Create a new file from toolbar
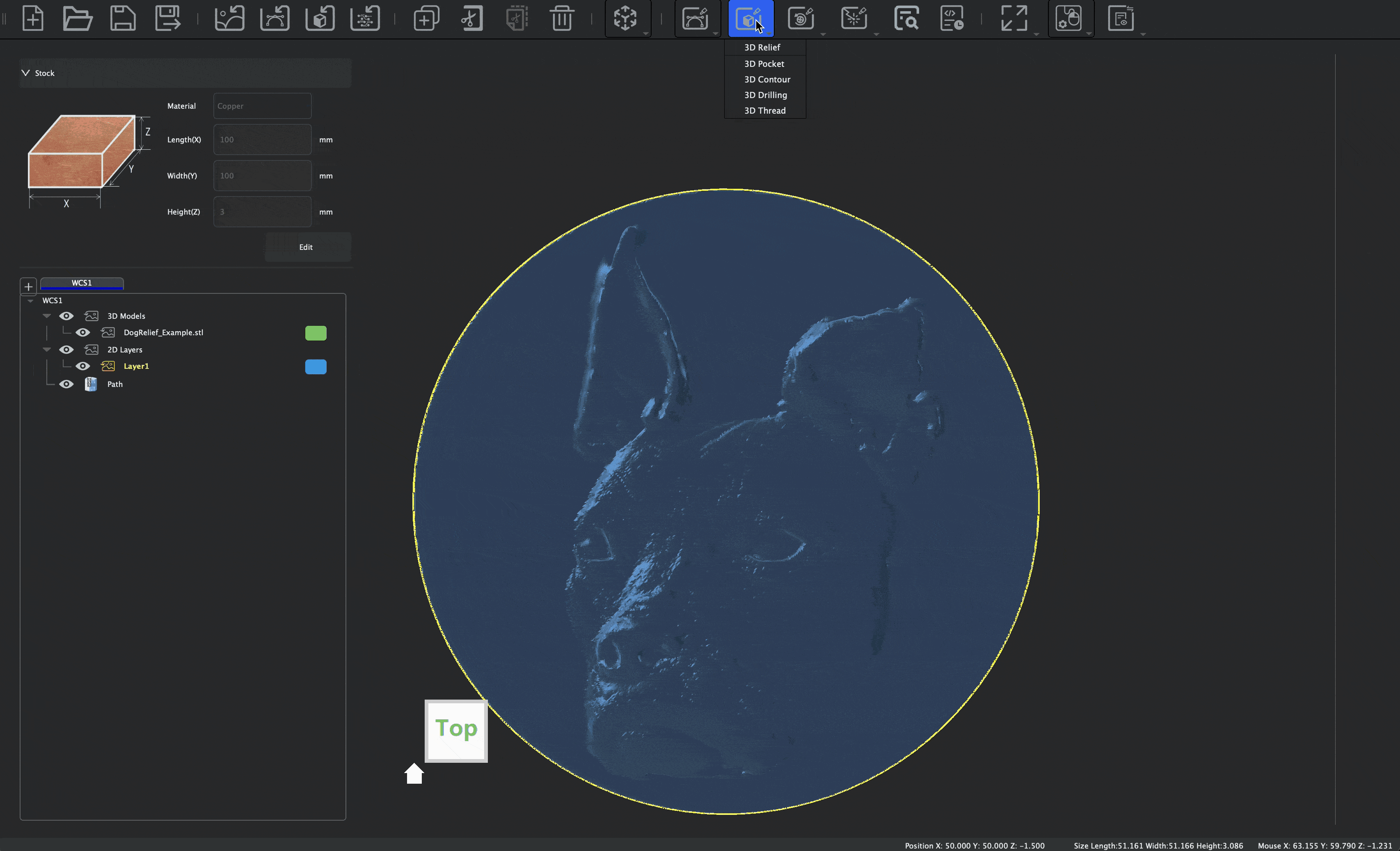 (32, 18)
